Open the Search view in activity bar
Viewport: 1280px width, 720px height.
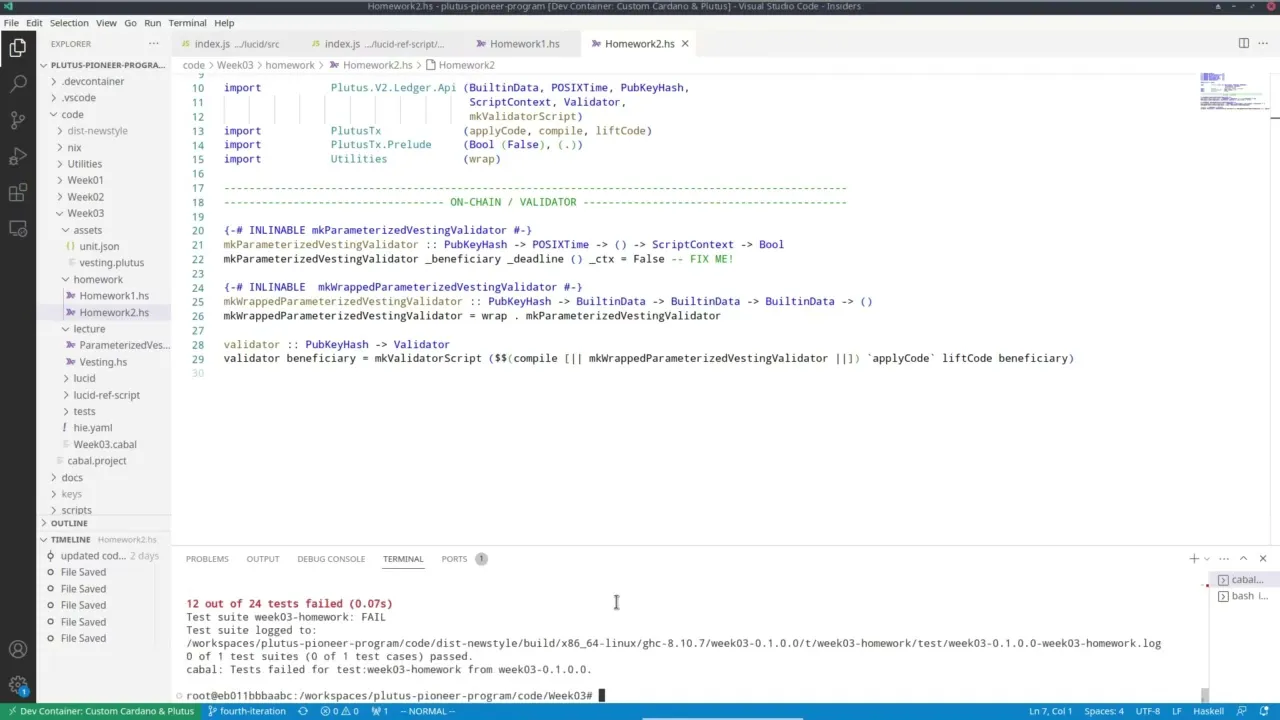point(18,84)
